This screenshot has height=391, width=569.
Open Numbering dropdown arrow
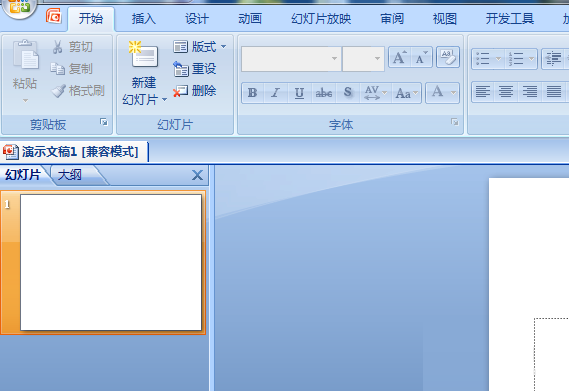point(532,58)
